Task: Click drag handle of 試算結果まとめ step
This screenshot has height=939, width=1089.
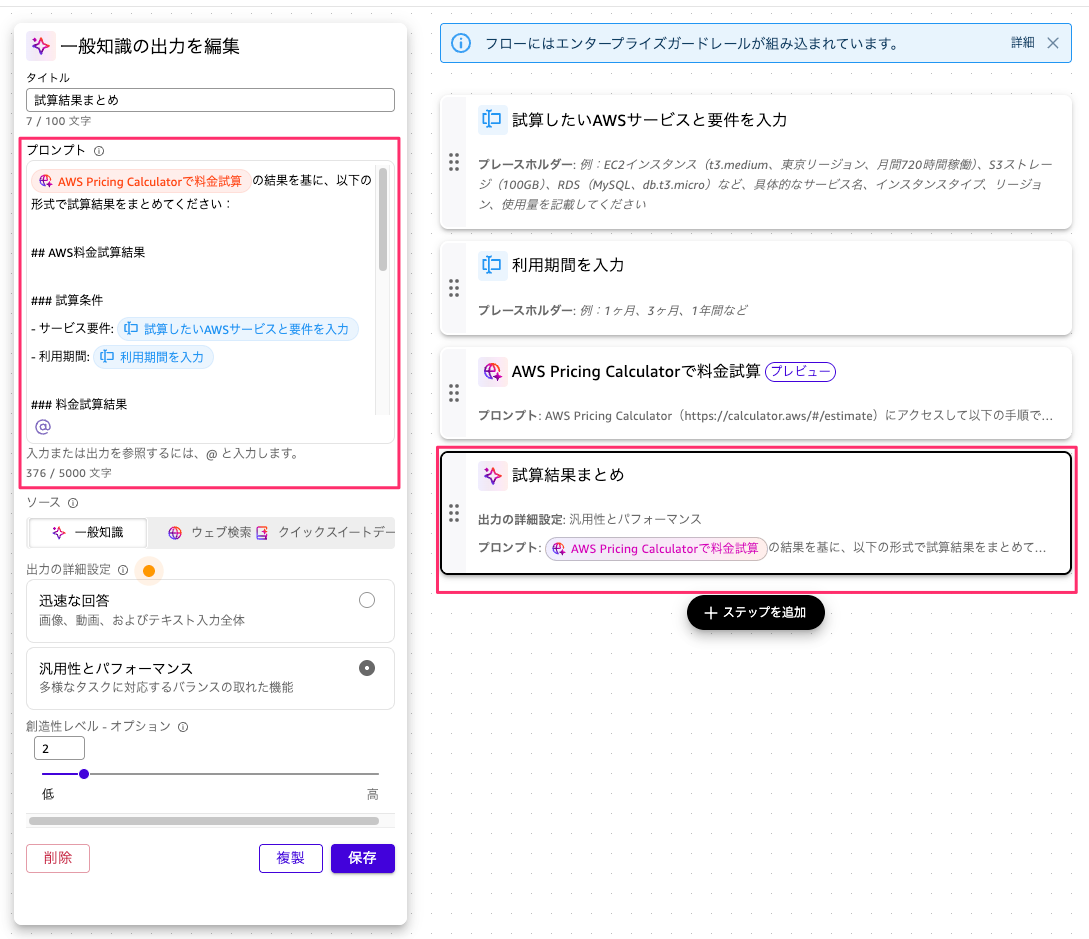Action: point(453,513)
